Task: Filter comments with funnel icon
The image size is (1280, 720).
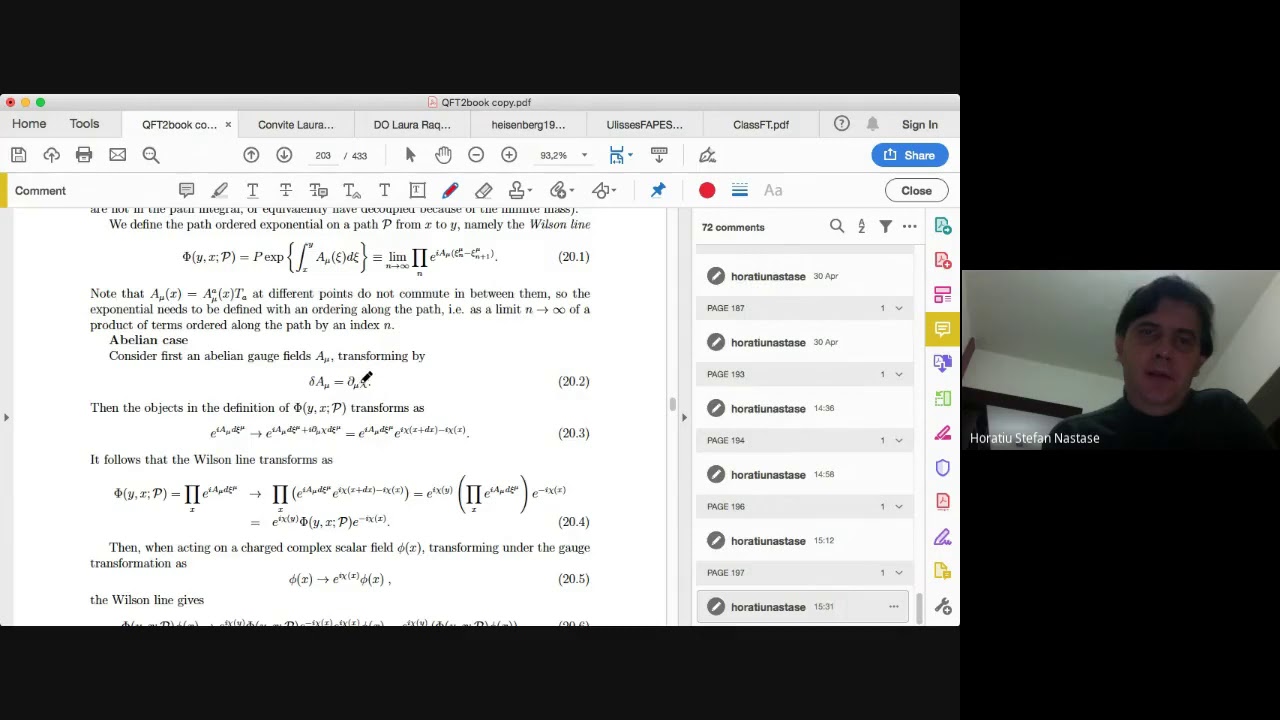Action: pos(885,227)
